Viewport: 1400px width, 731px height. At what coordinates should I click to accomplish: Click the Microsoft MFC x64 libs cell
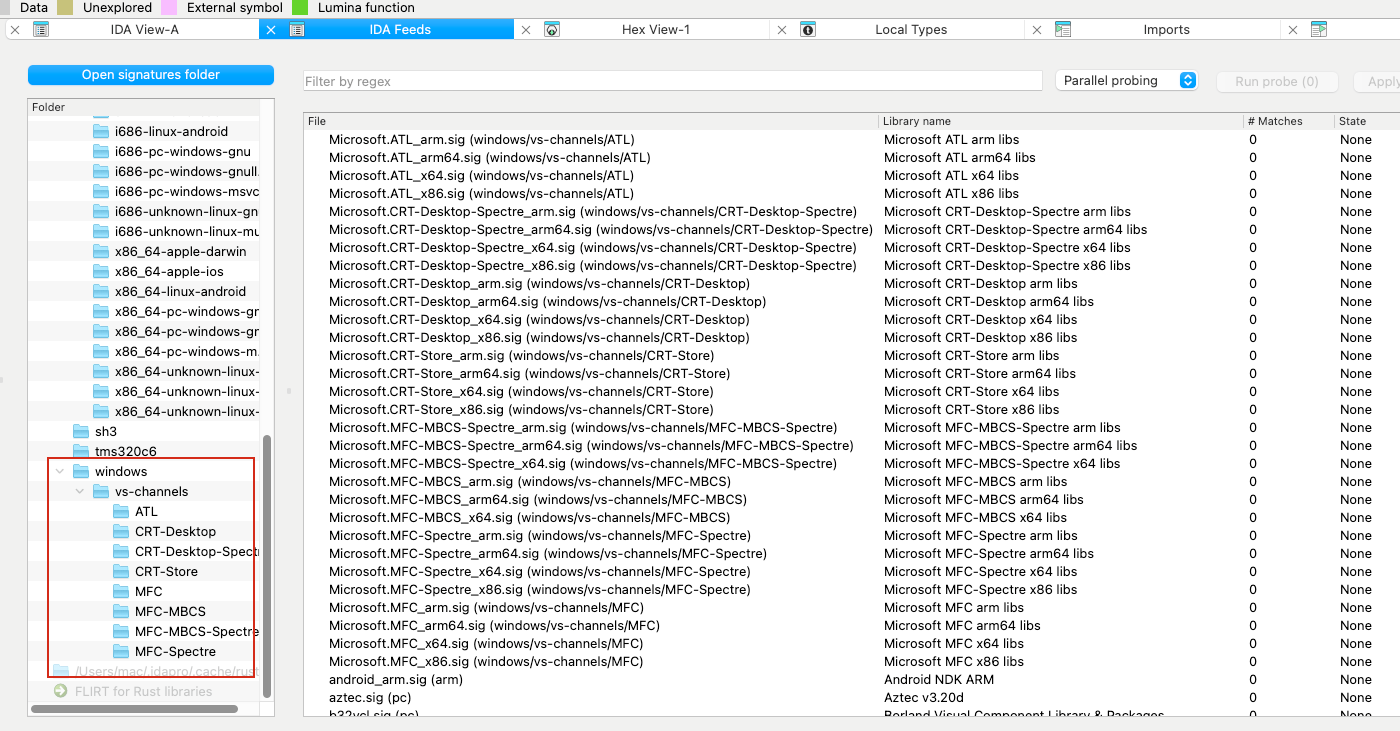click(954, 644)
